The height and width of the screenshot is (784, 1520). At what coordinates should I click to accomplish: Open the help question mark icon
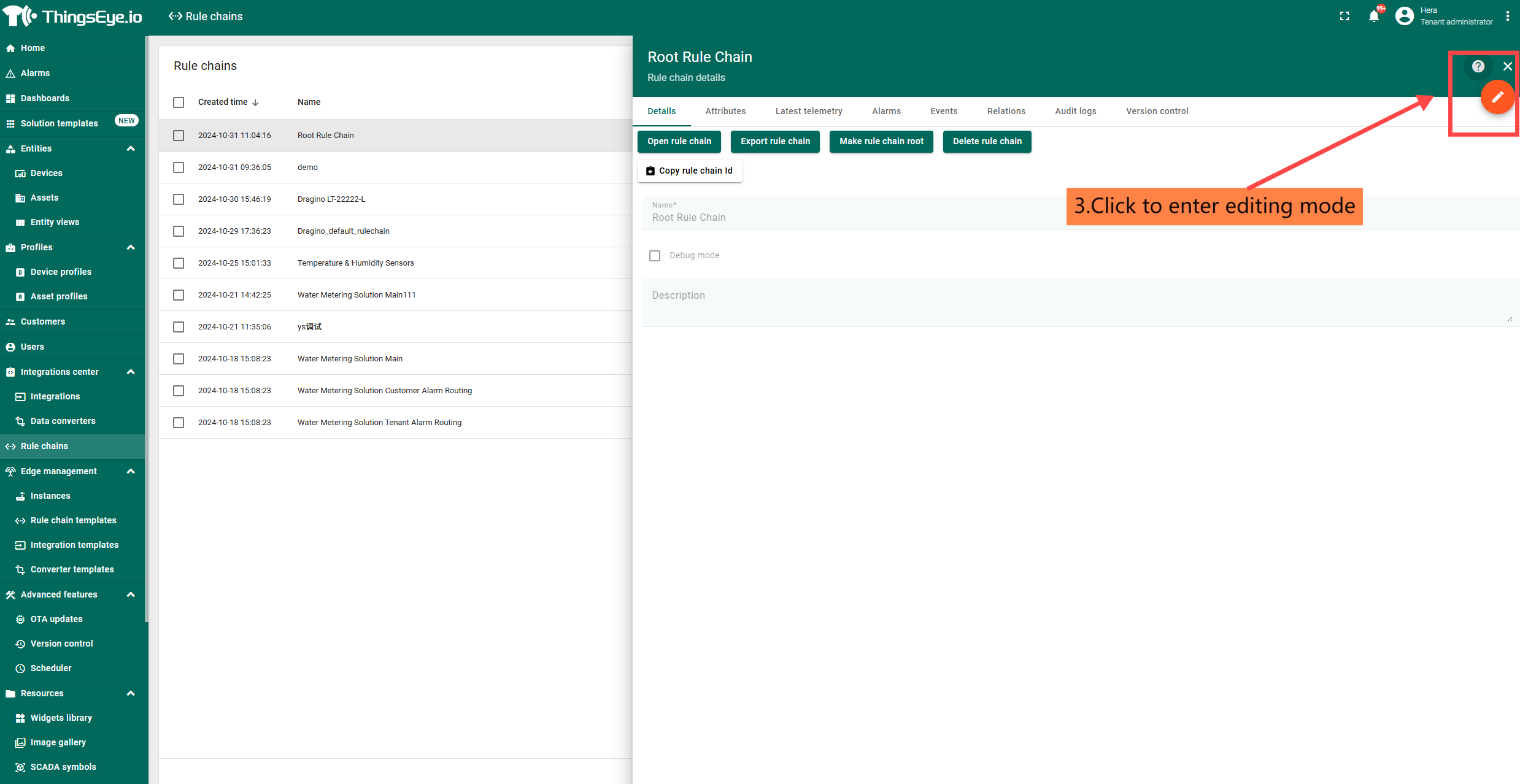tap(1478, 66)
